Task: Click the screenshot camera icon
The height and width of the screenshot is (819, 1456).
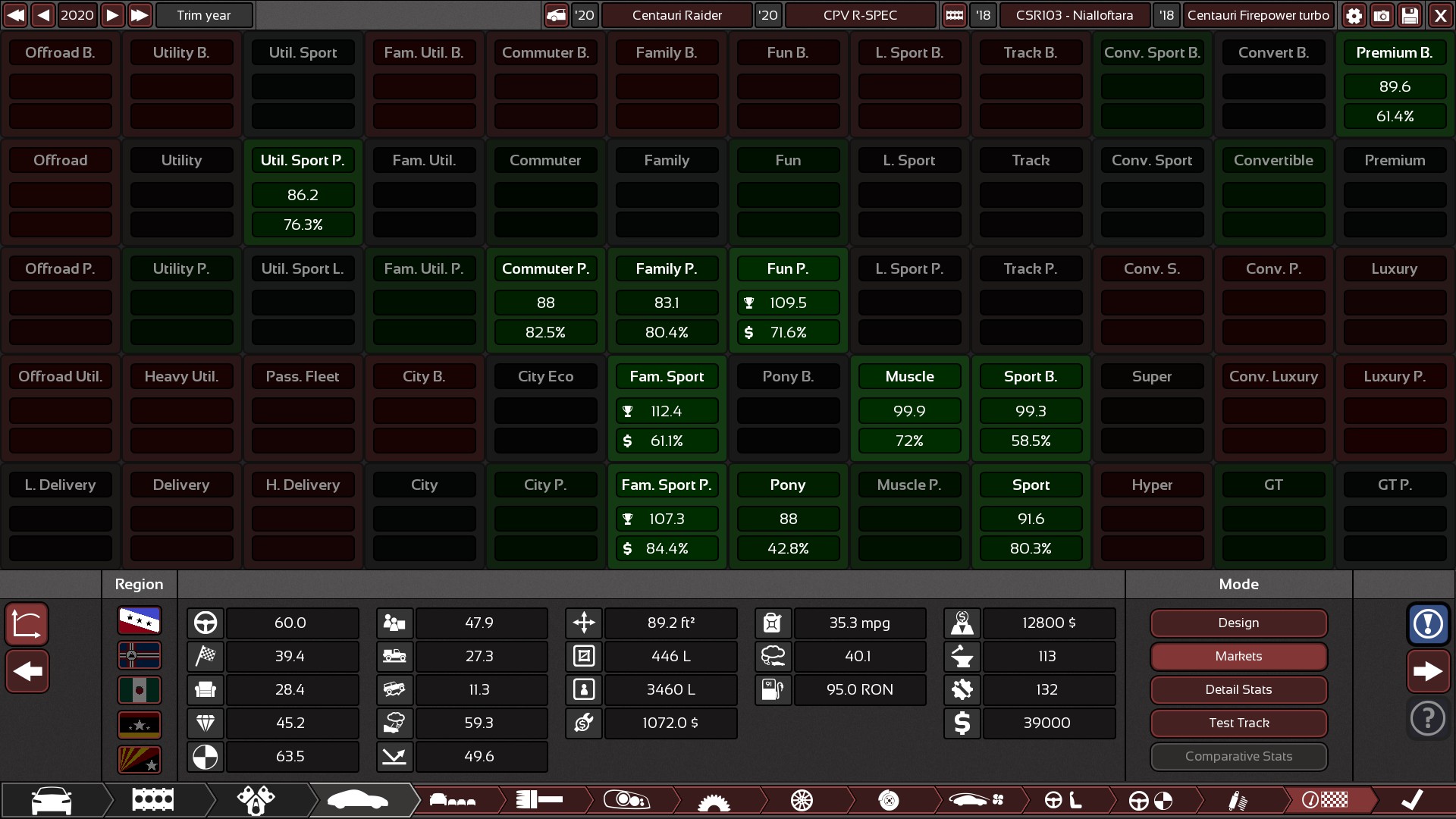Action: 1382,15
